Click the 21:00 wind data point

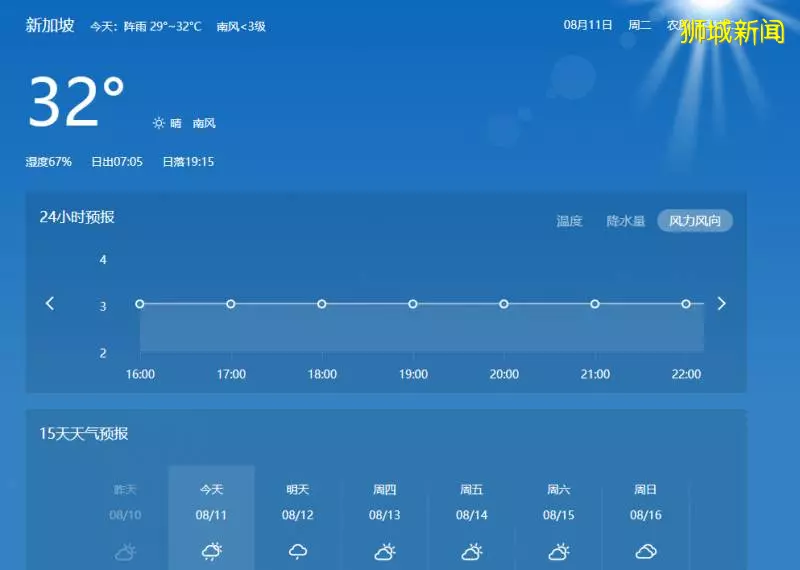(595, 304)
